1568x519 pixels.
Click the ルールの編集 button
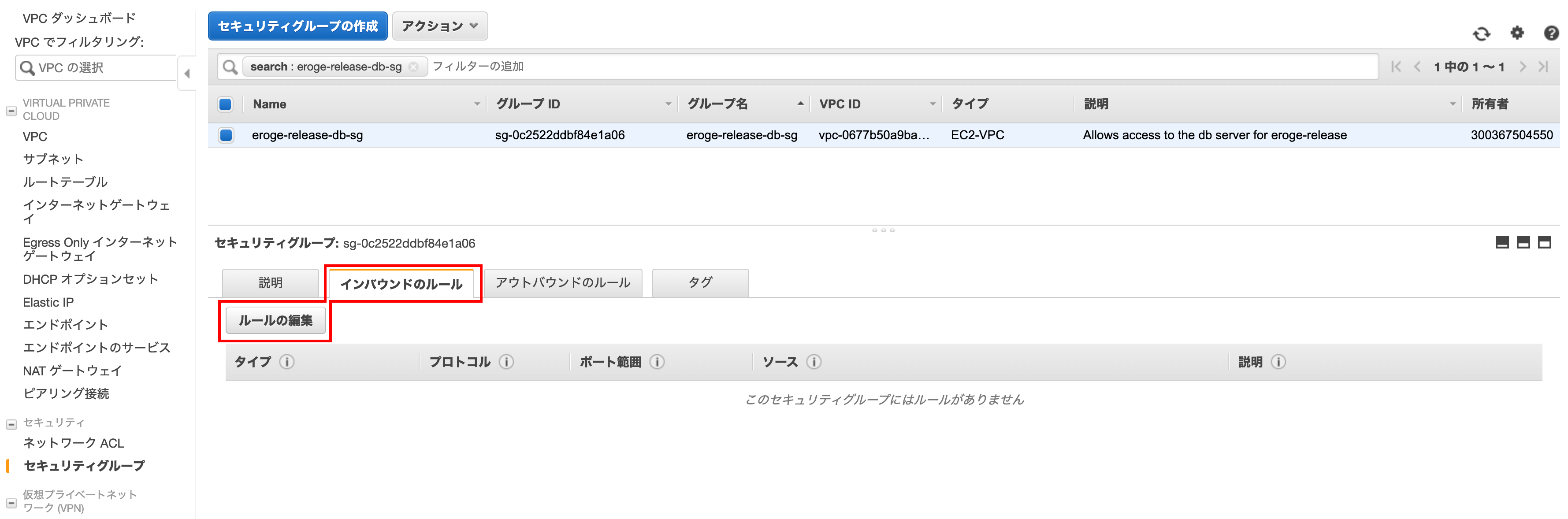coord(276,321)
